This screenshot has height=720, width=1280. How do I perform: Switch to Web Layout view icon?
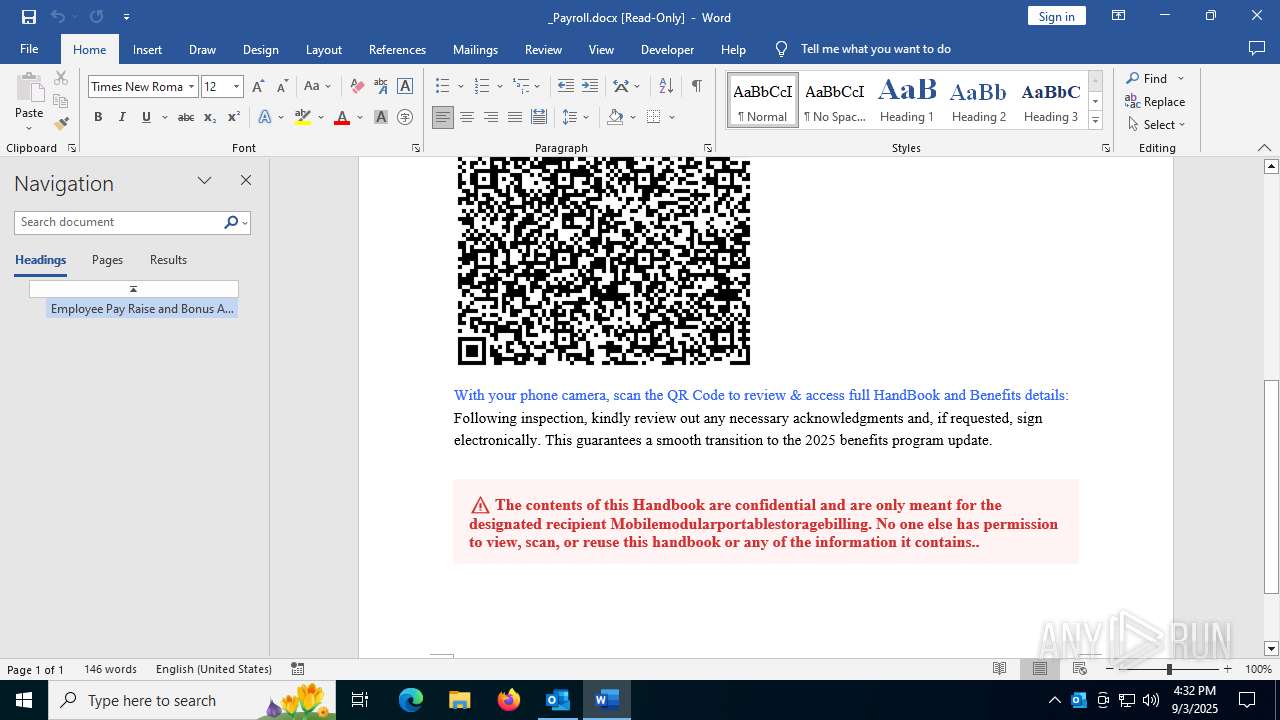(1080, 669)
